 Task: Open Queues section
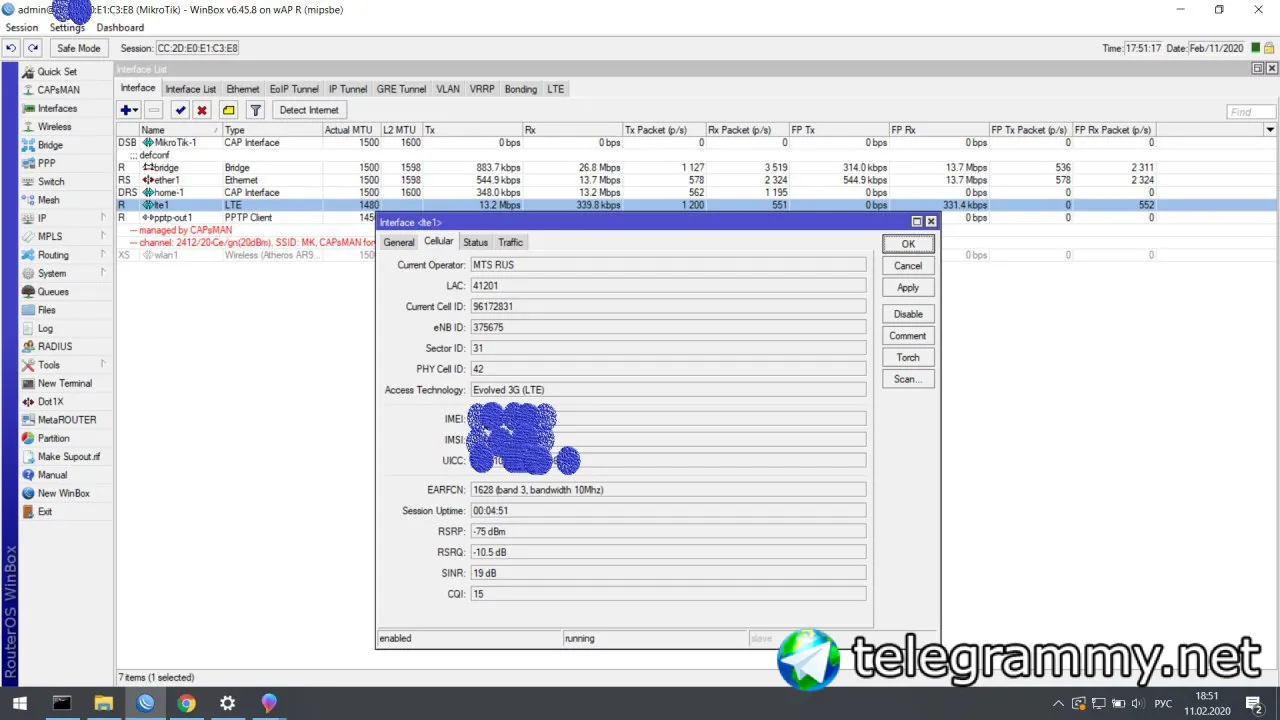(x=53, y=292)
